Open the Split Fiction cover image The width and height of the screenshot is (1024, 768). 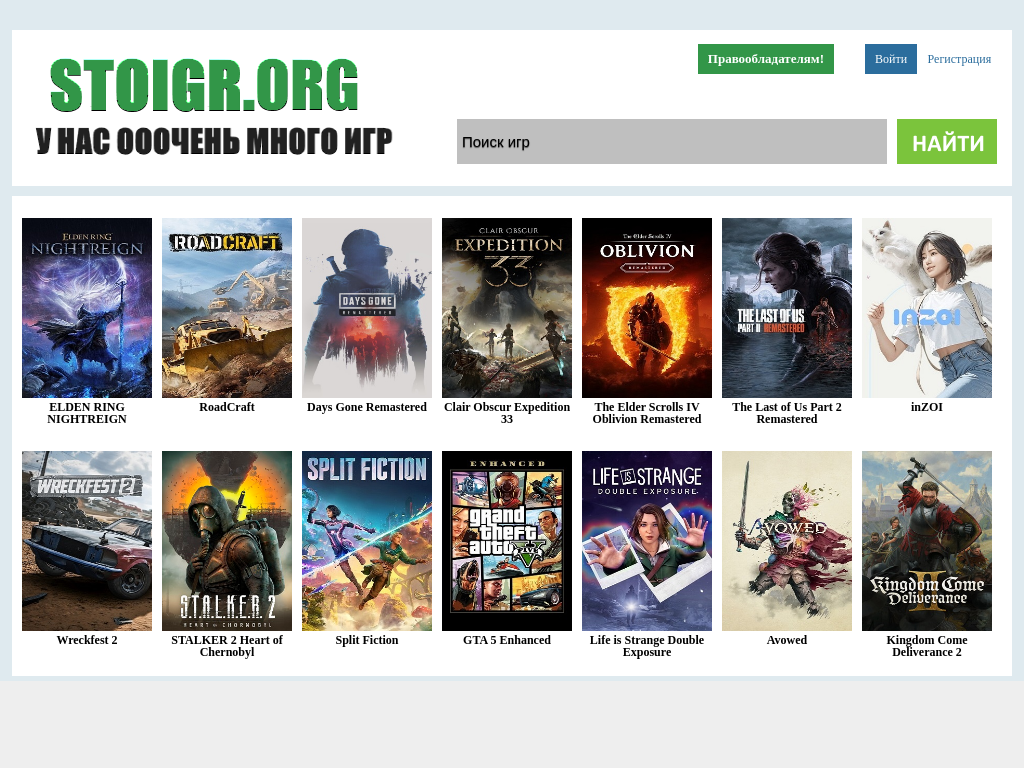coord(367,541)
